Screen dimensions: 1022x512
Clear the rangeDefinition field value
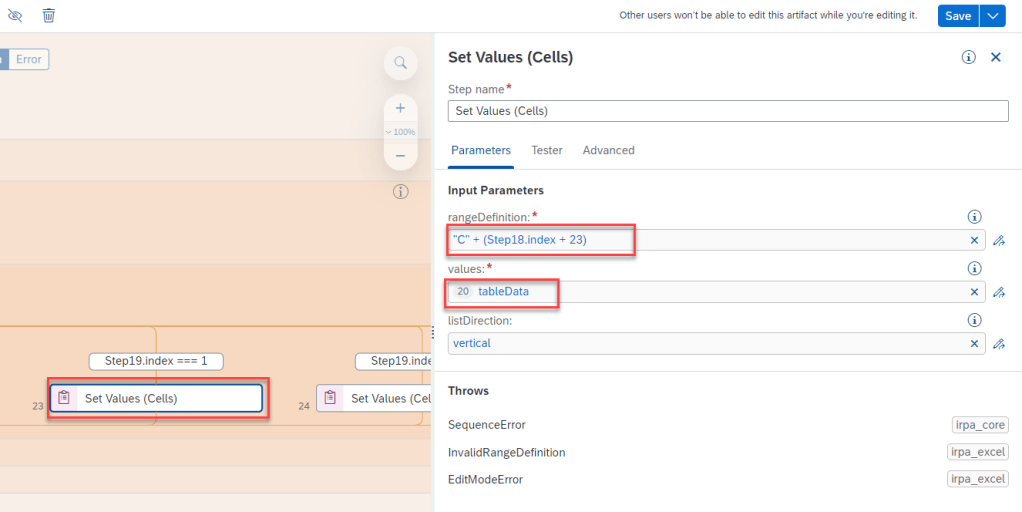click(974, 241)
